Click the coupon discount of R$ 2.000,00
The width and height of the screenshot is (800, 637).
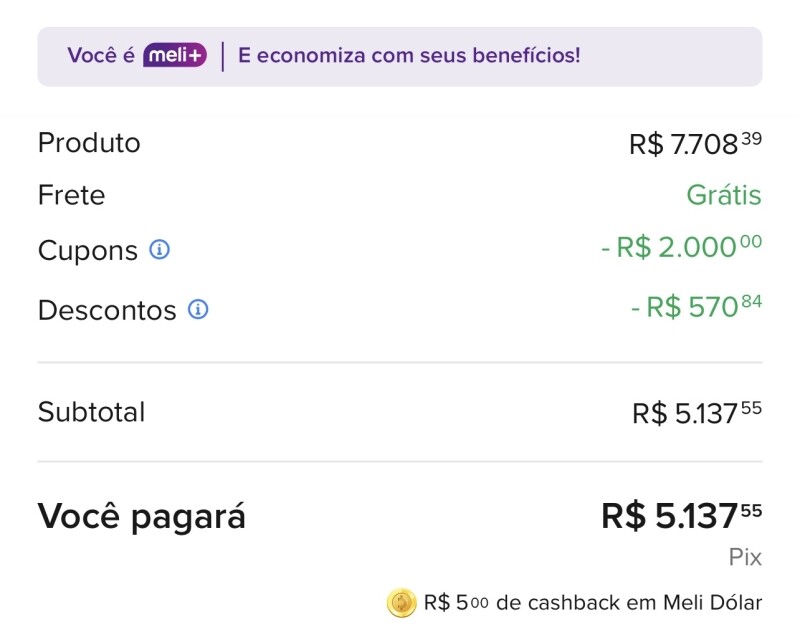[x=681, y=248]
